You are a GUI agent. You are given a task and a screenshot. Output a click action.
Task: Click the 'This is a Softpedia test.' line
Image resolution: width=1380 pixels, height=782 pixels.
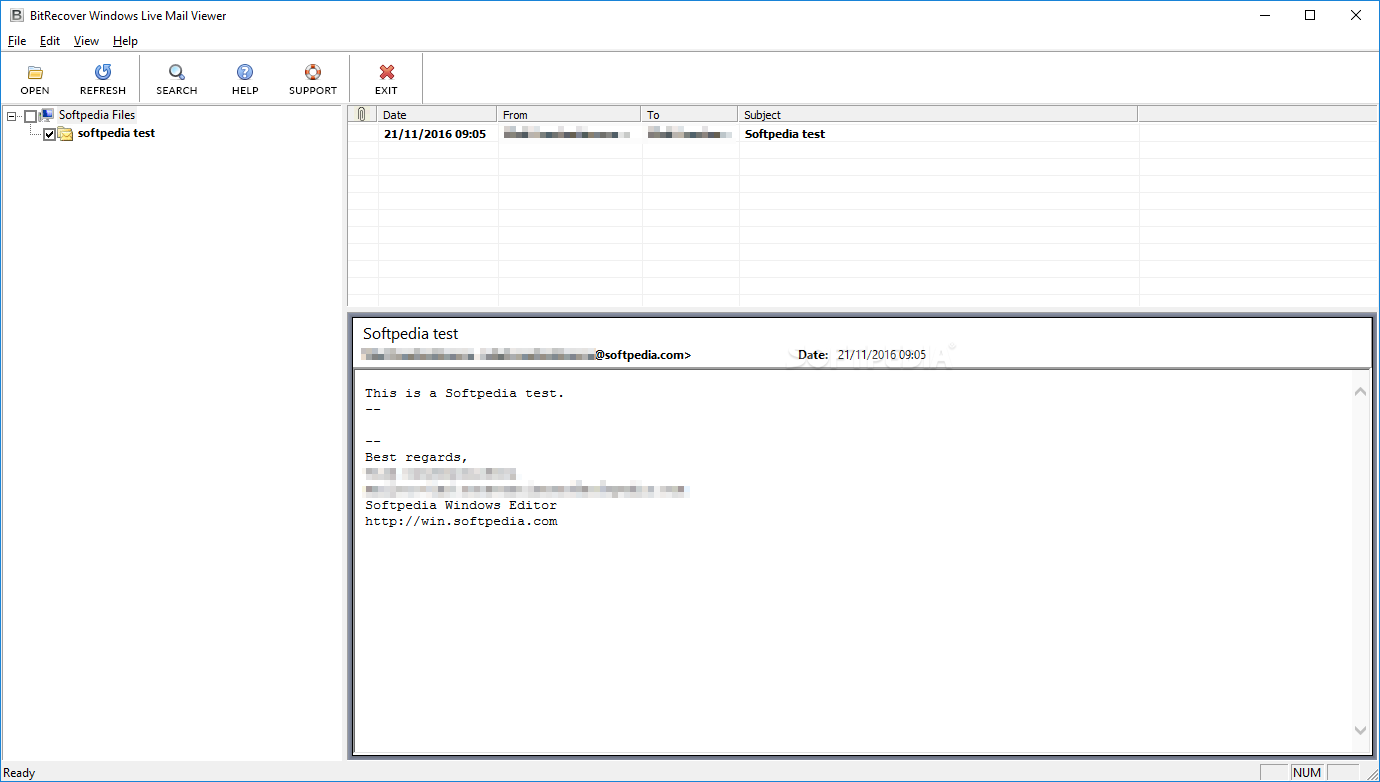(465, 393)
